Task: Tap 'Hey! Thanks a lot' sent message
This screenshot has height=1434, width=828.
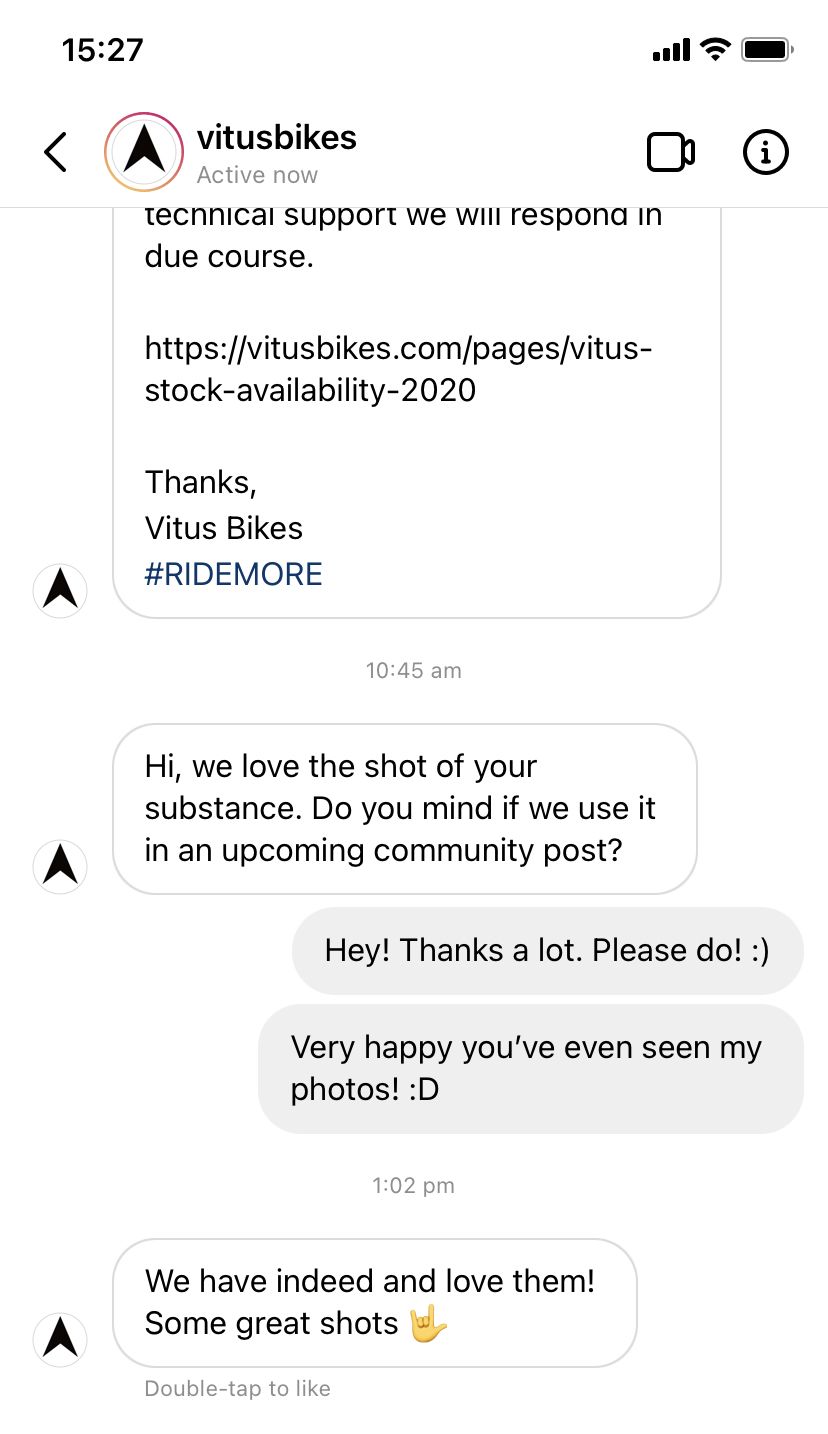Action: [x=547, y=950]
